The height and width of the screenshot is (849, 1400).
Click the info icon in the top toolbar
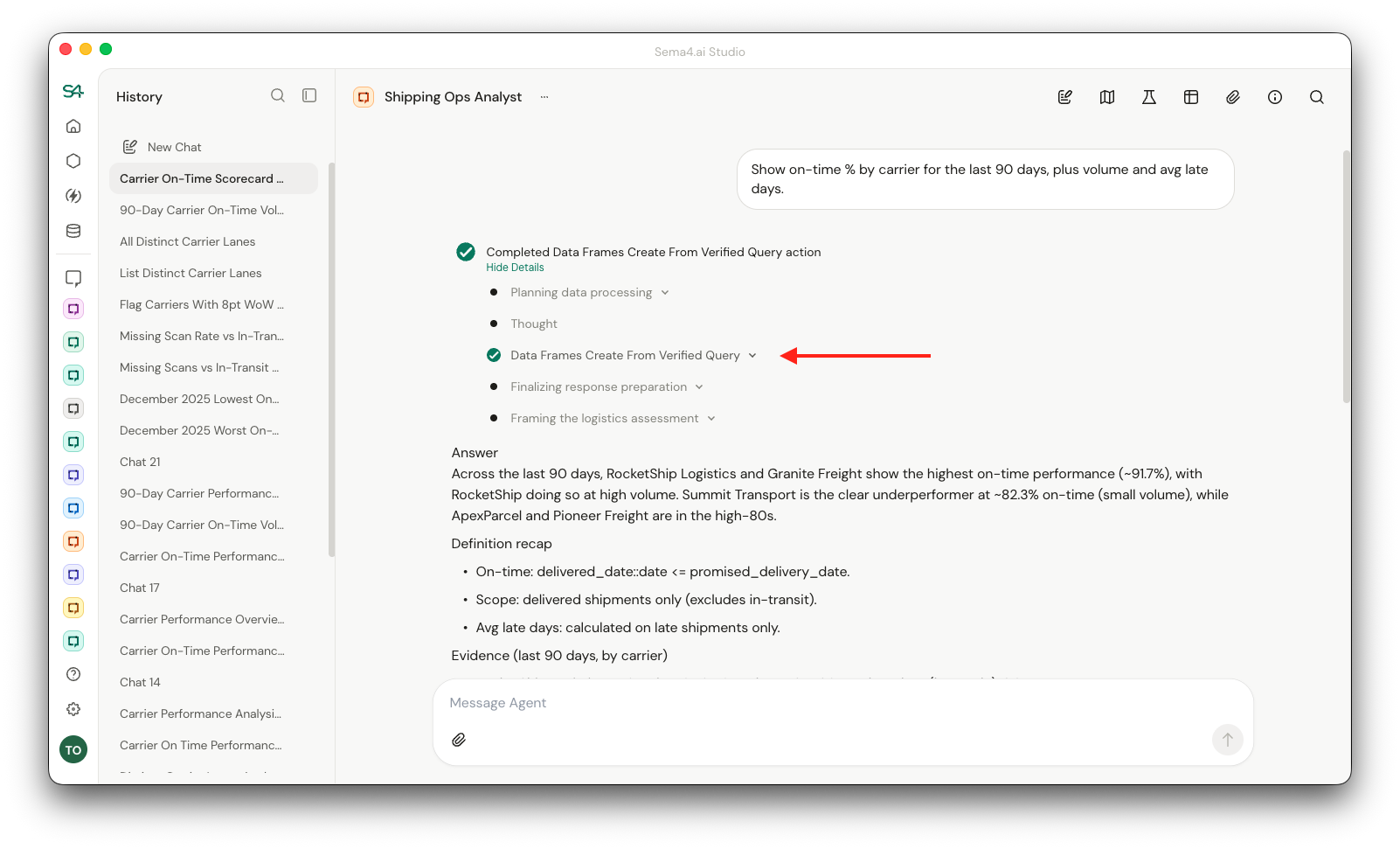[1274, 97]
